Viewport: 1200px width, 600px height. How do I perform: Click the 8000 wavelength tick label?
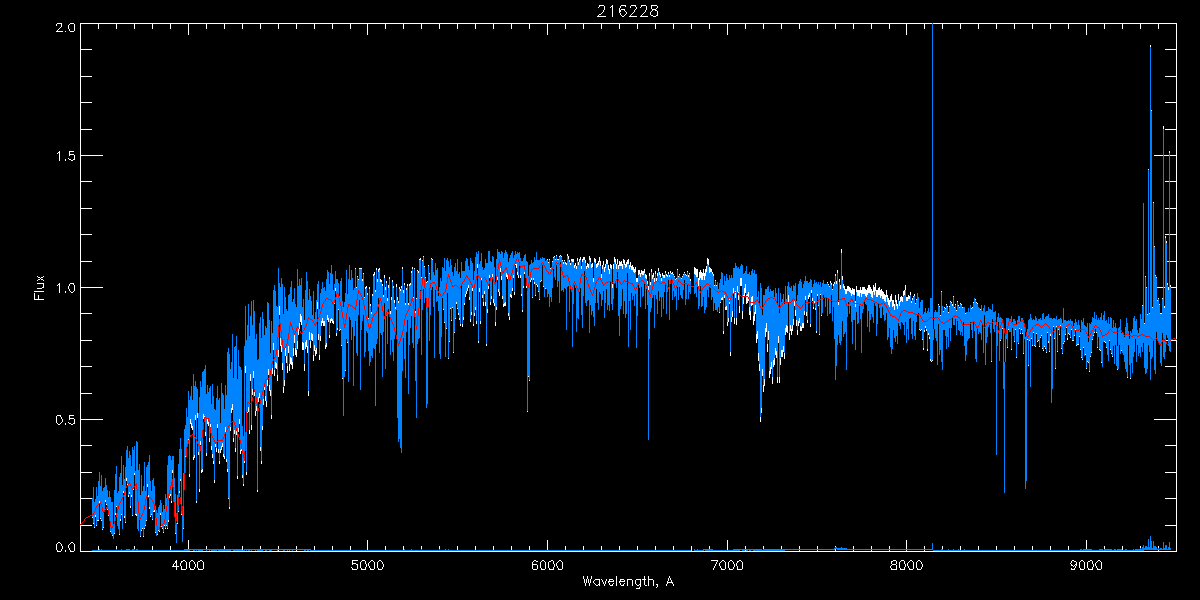coord(907,564)
